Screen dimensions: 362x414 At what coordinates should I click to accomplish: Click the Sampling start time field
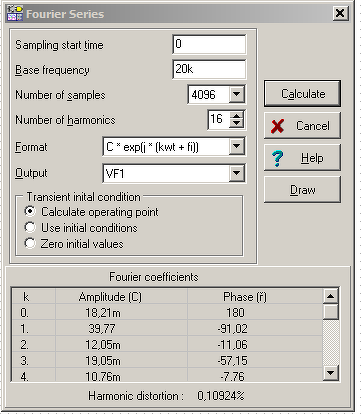point(209,44)
